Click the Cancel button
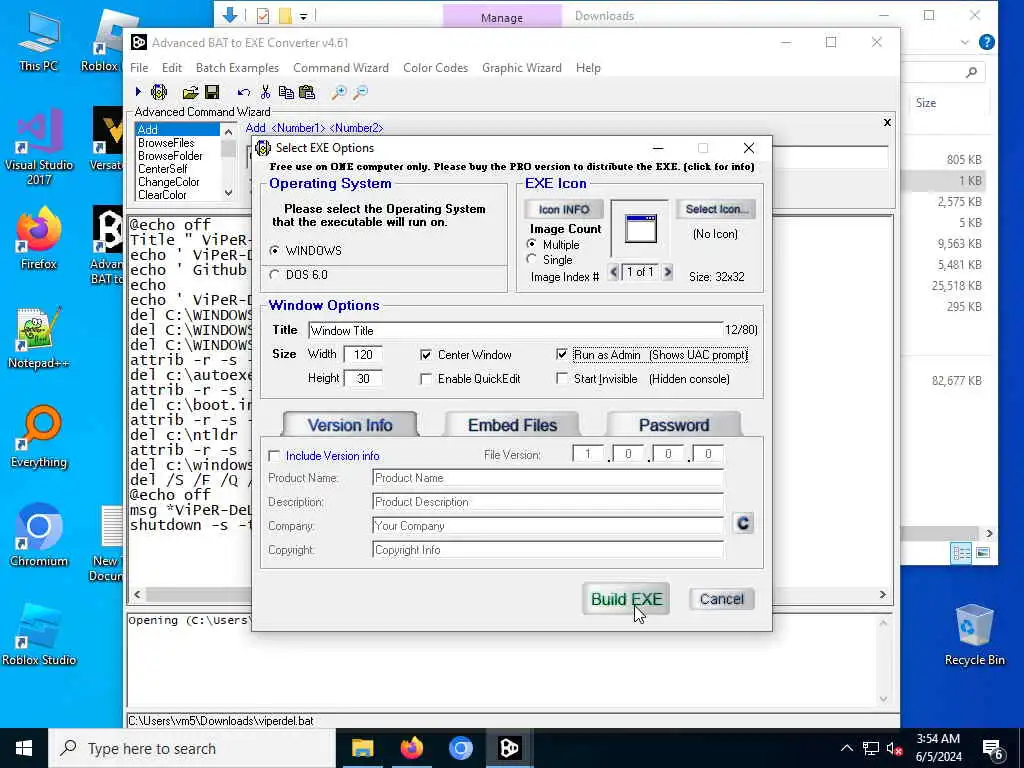1024x768 pixels. 722,599
